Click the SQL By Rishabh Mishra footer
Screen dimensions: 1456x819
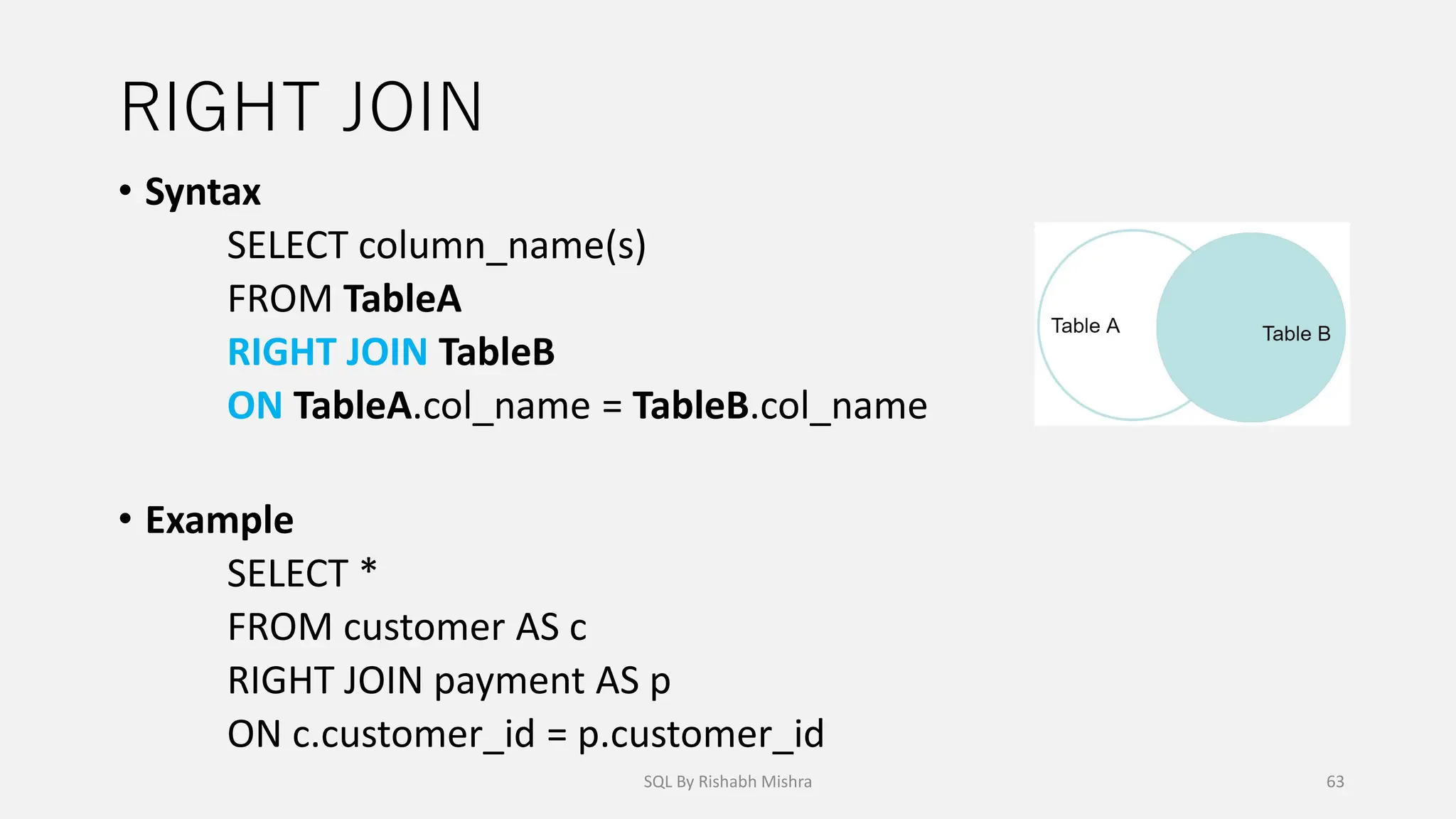pos(727,782)
